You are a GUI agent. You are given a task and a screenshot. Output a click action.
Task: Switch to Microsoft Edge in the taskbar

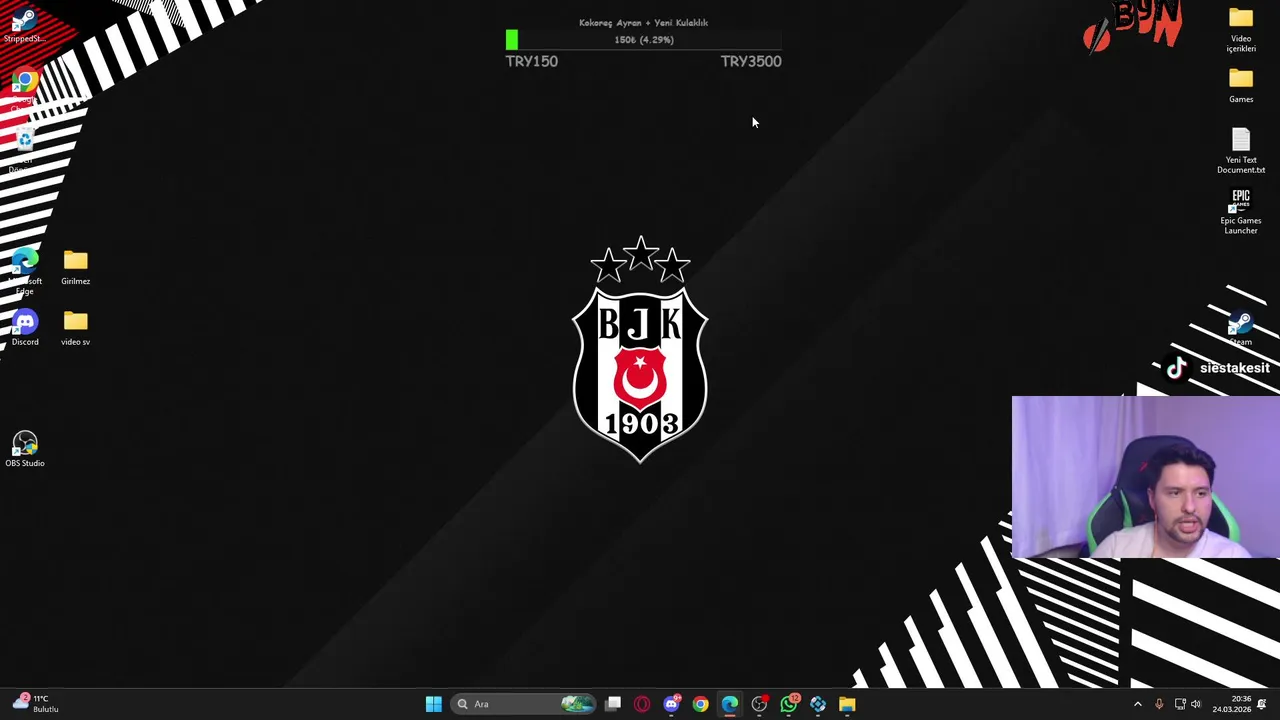[x=730, y=704]
